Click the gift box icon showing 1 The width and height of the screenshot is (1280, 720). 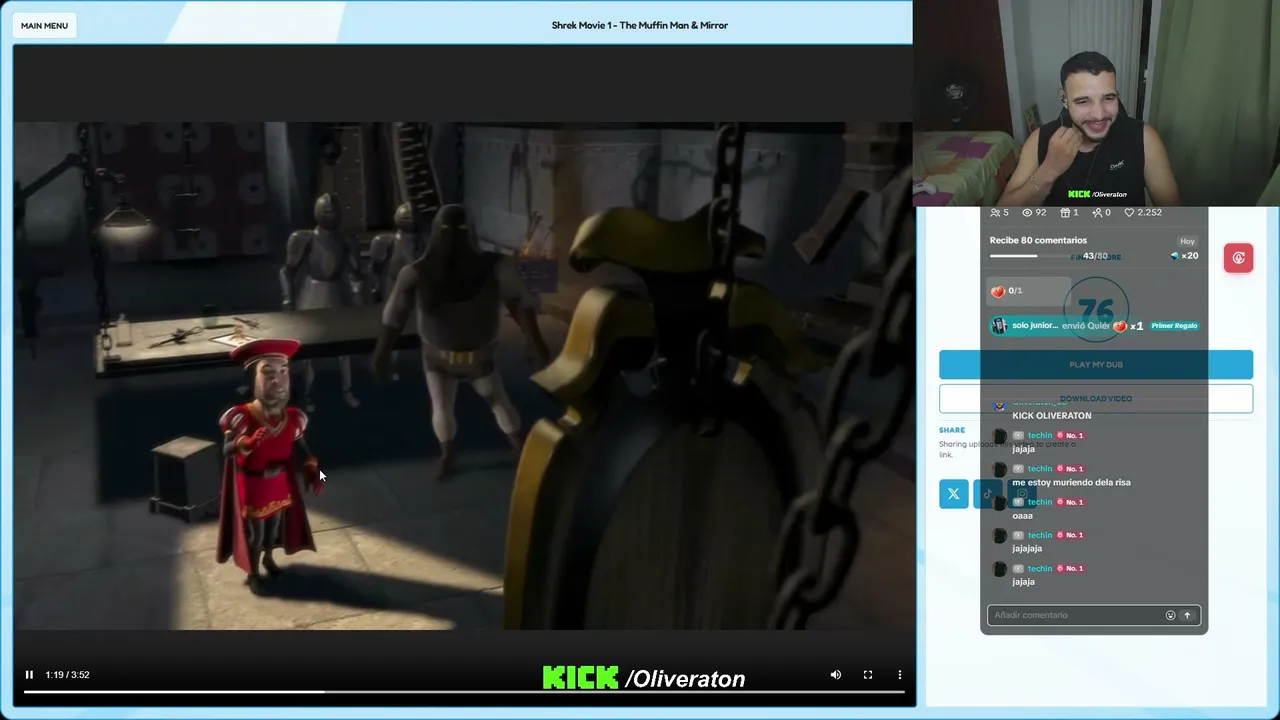pos(1066,213)
